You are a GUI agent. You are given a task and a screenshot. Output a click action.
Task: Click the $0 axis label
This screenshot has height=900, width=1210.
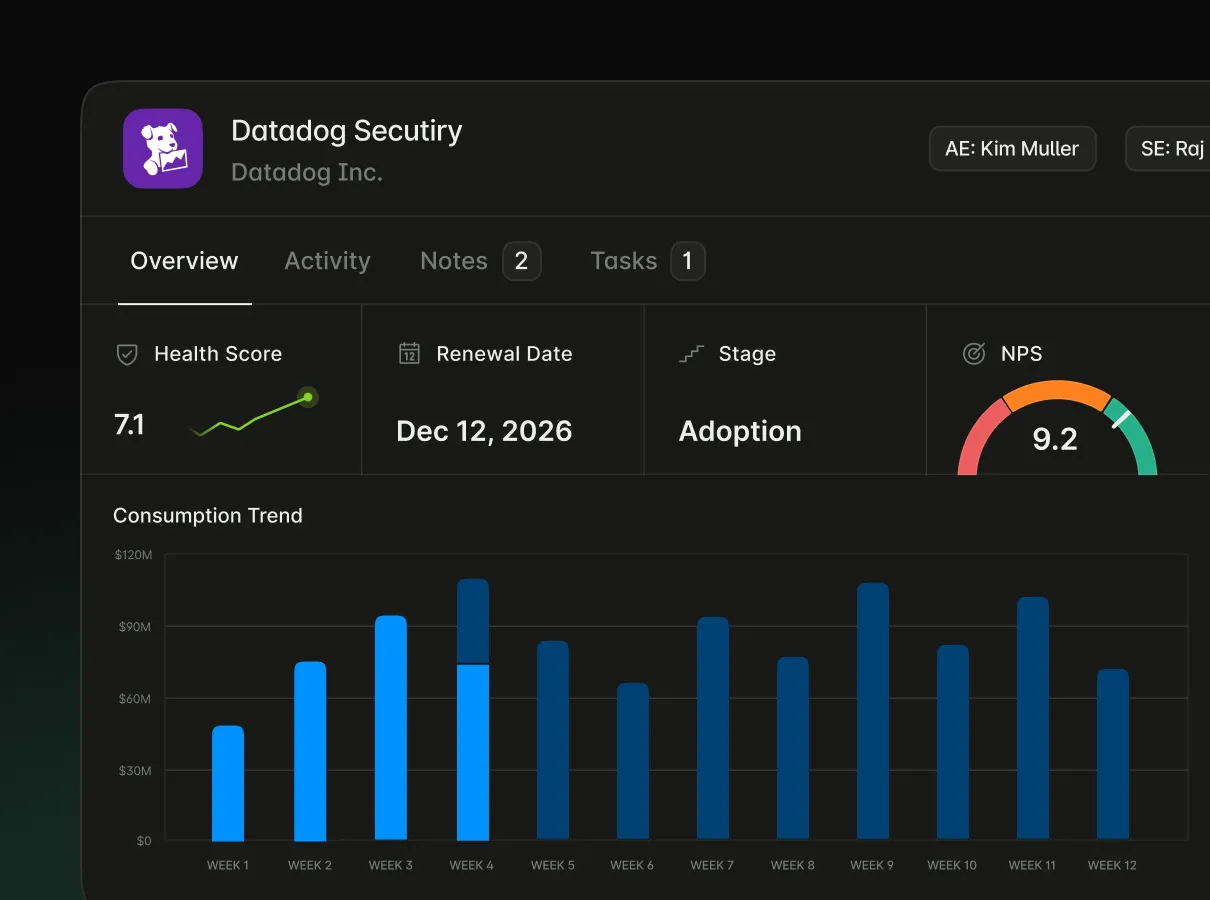point(144,841)
